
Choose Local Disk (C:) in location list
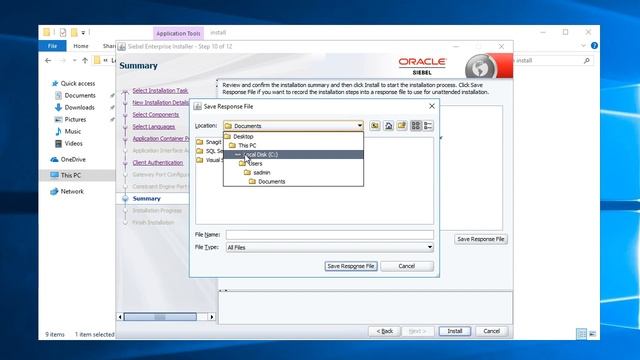click(x=293, y=154)
